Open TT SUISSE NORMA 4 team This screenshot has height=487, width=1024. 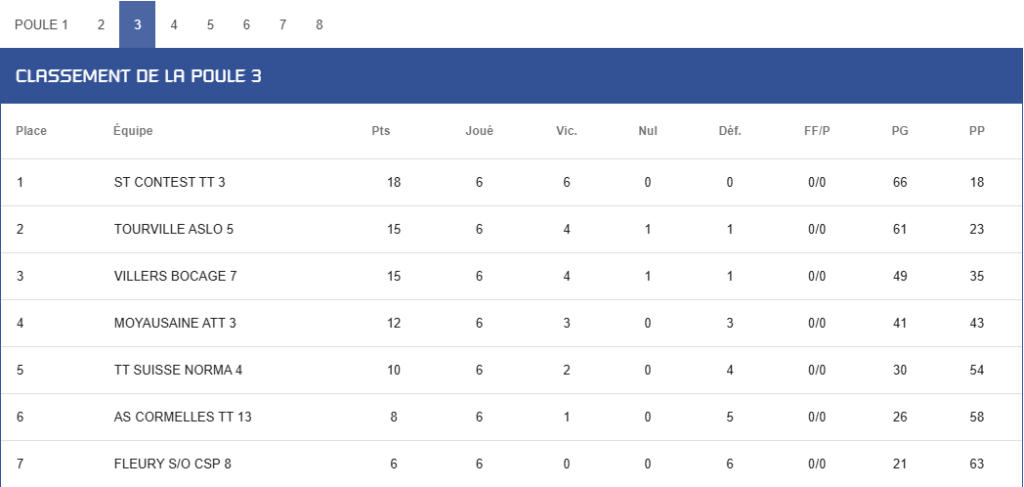coord(178,371)
